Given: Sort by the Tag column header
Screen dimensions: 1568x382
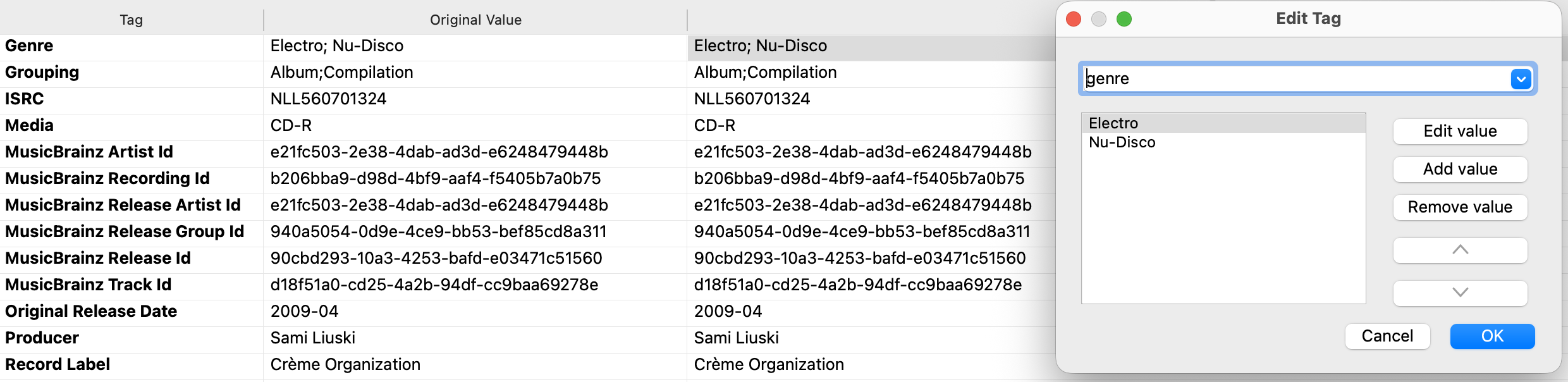Looking at the screenshot, I should (132, 20).
